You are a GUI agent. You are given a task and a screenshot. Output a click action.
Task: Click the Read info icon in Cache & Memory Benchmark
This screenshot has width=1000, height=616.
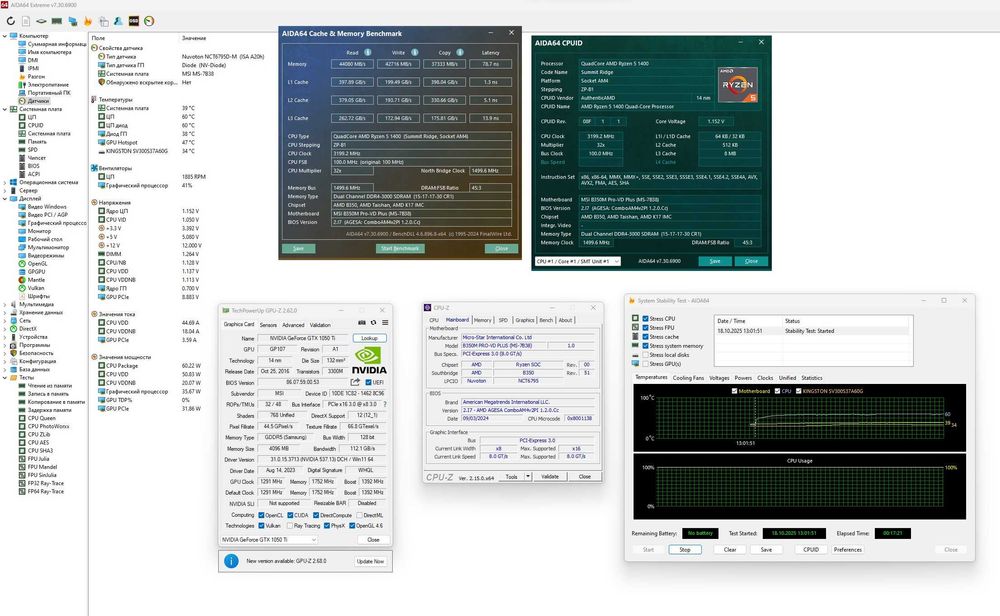point(367,52)
